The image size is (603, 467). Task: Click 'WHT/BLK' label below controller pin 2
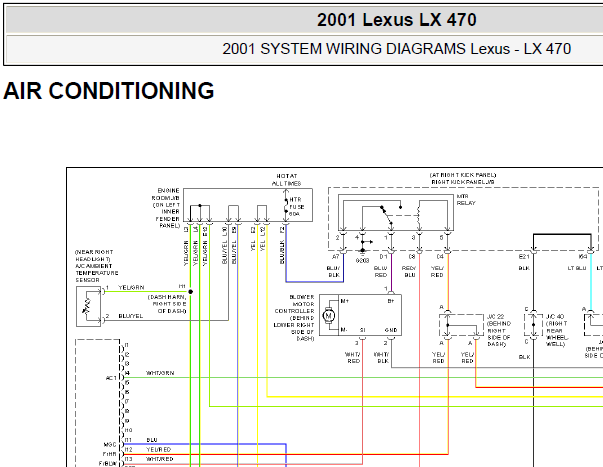(x=382, y=357)
